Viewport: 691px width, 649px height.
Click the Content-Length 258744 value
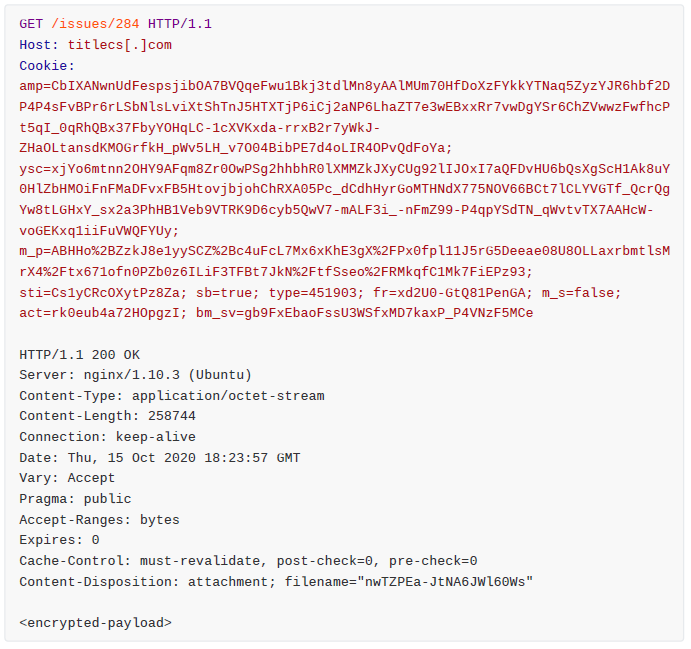coord(172,416)
